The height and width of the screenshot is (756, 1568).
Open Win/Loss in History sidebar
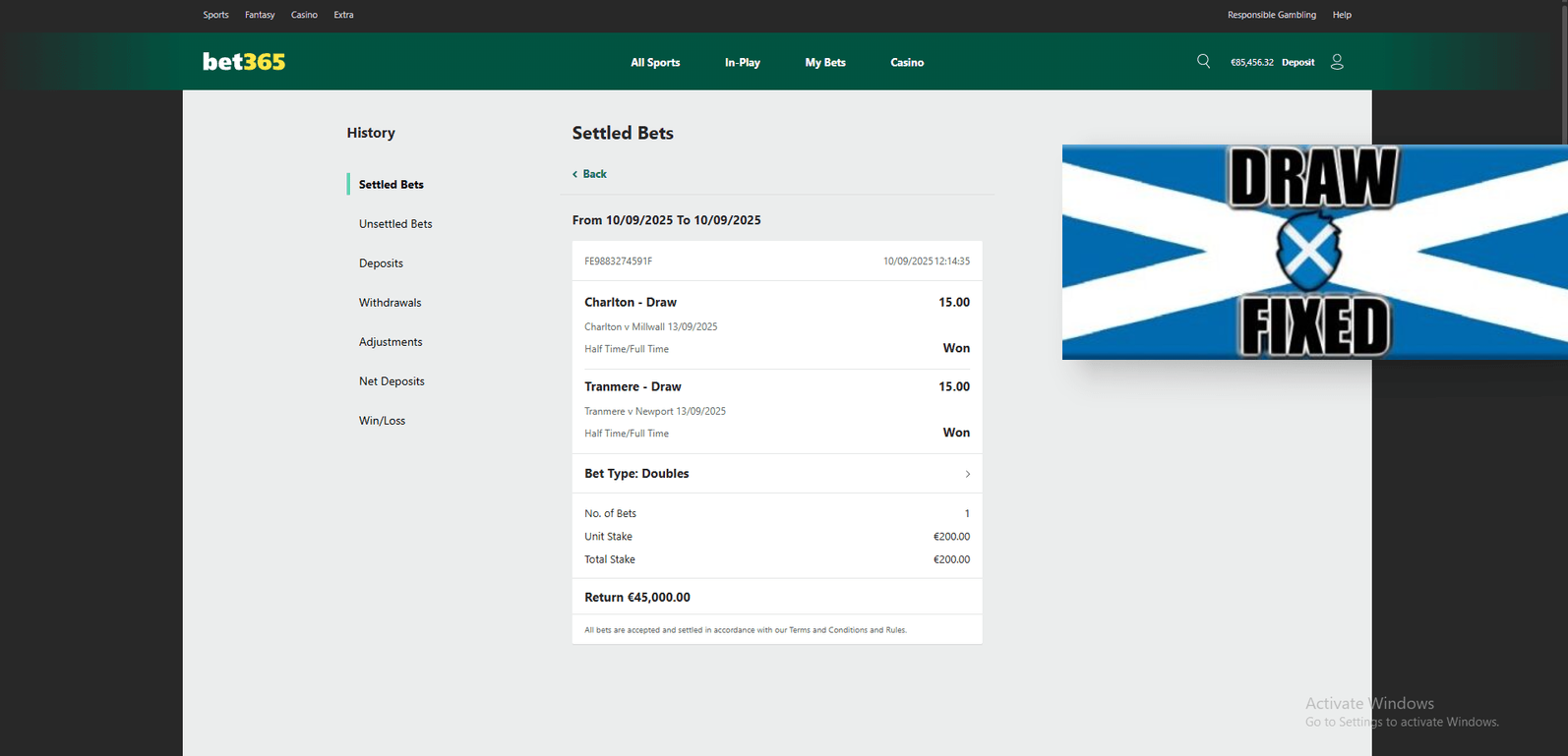click(x=382, y=421)
